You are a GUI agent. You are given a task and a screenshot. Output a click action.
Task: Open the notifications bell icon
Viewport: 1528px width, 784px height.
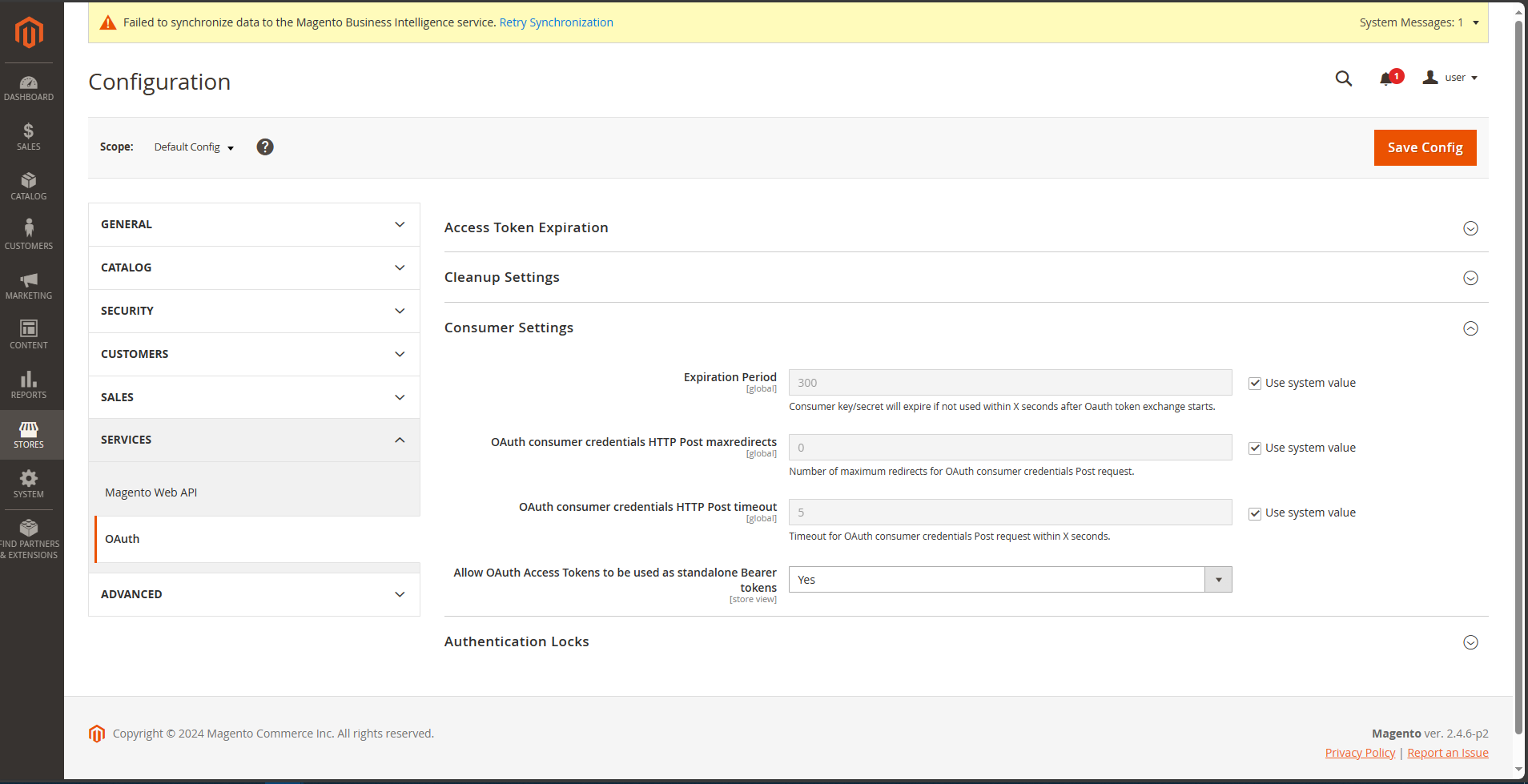pos(1387,78)
